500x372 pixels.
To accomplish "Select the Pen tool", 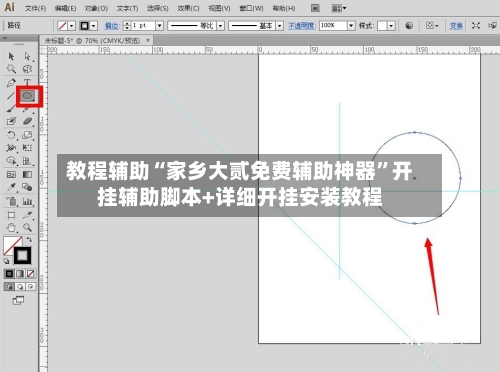I will [11, 83].
